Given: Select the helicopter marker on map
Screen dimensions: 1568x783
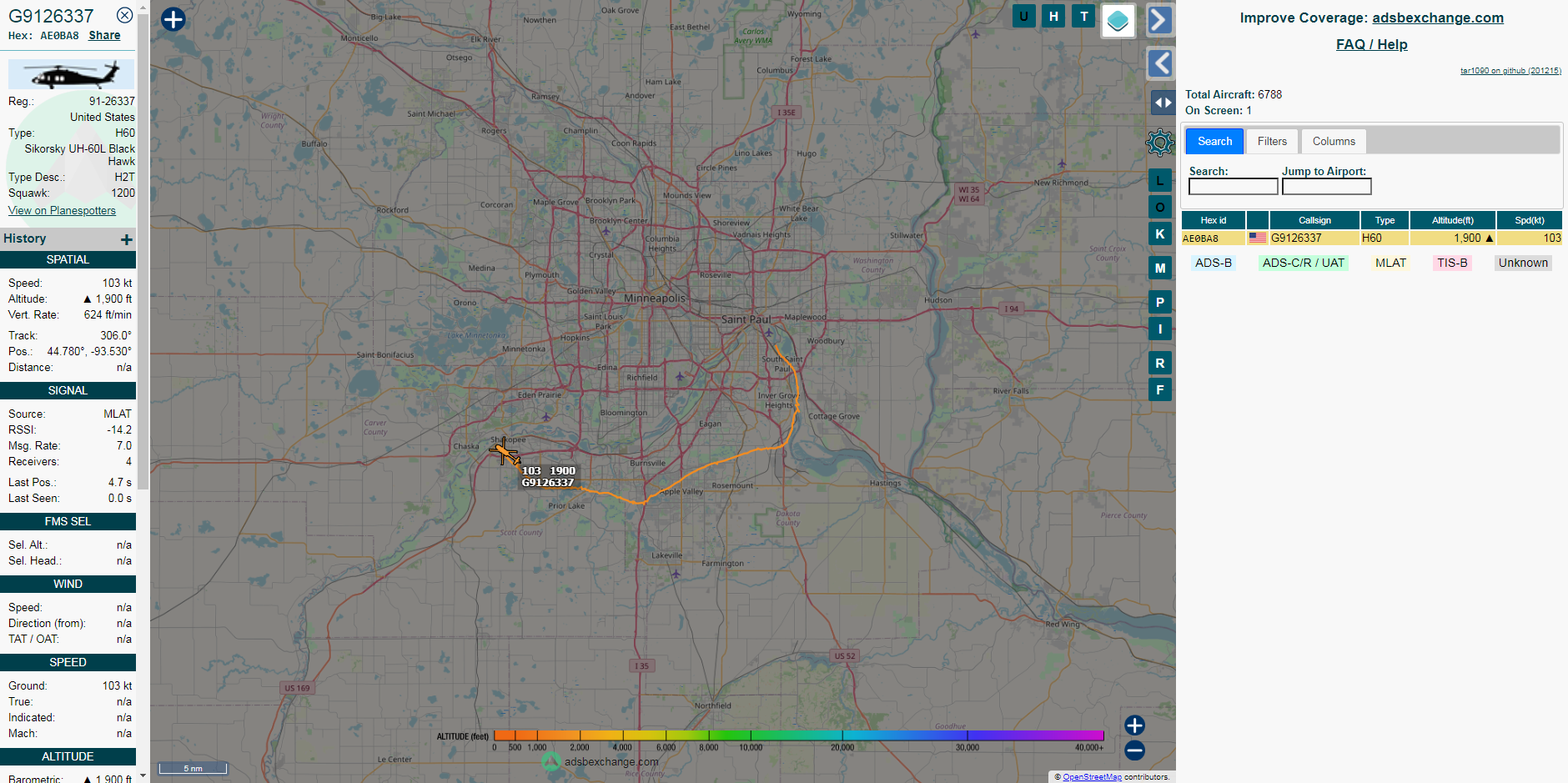Looking at the screenshot, I should coord(505,453).
